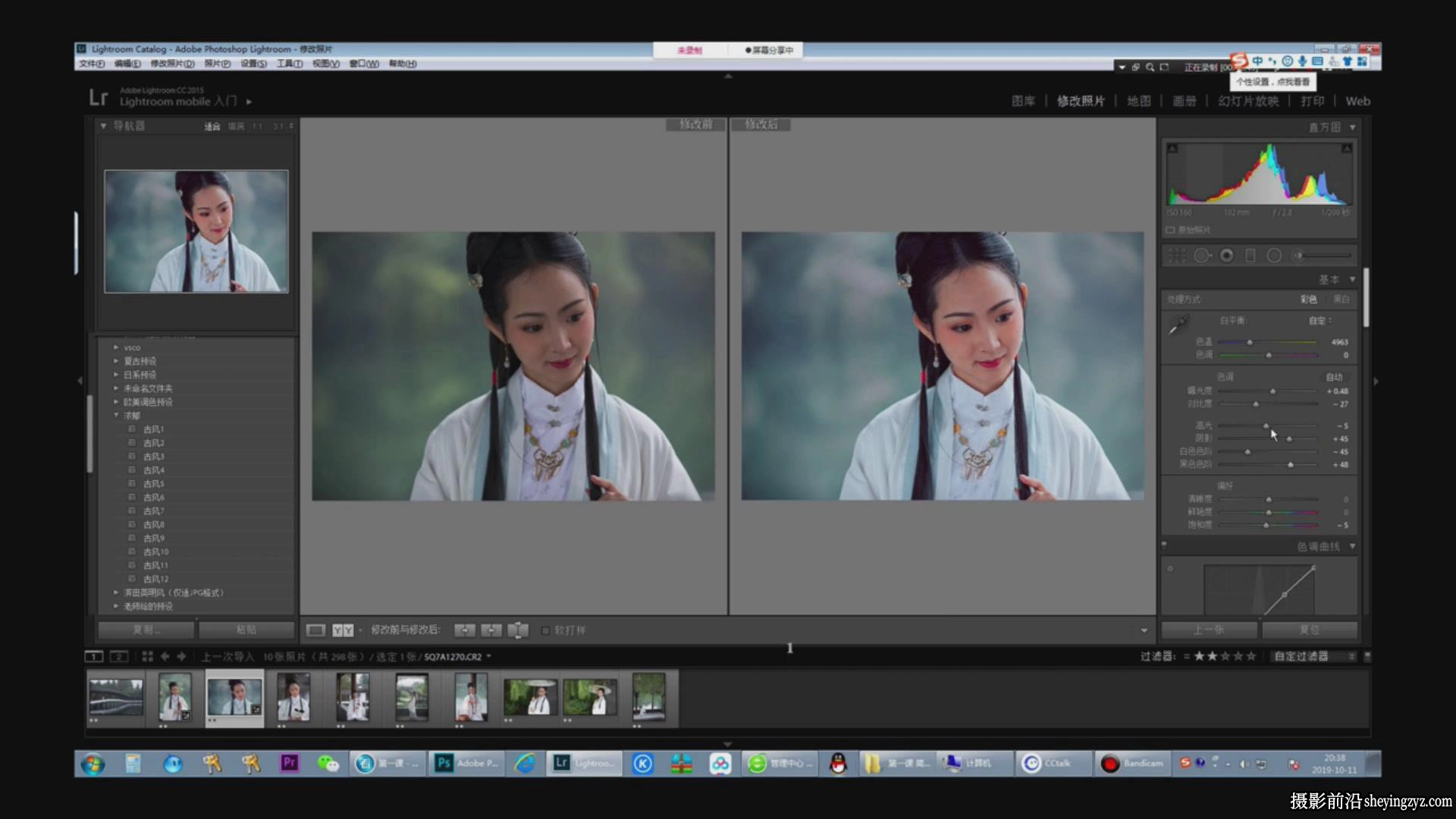Click the Windows Start button

(93, 764)
